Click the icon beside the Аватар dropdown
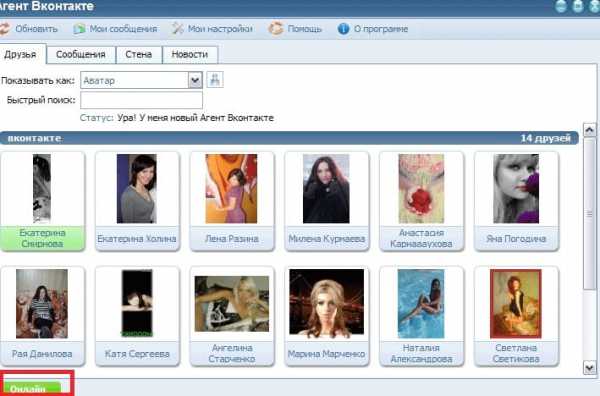Screen dimensions: 600x396 [215, 80]
